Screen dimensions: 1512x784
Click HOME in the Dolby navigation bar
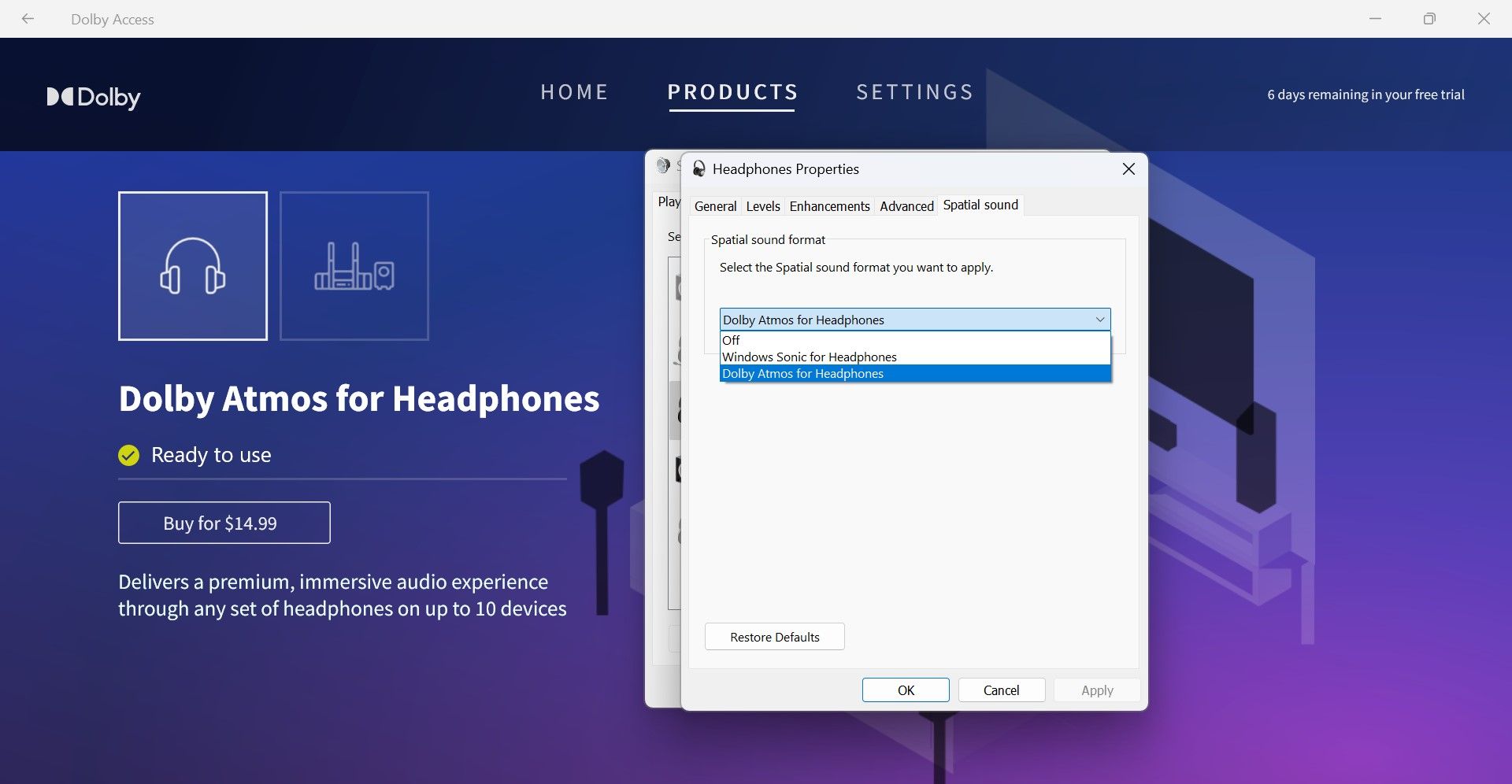click(574, 92)
